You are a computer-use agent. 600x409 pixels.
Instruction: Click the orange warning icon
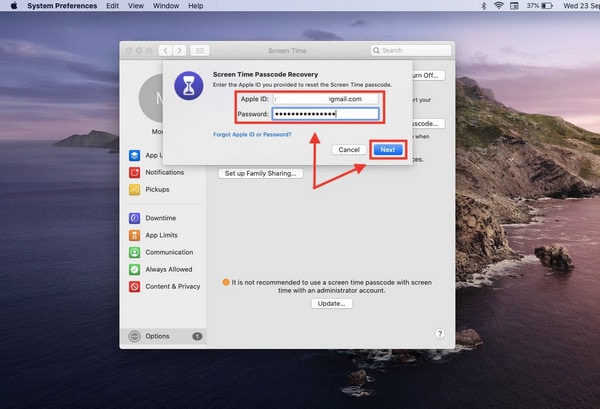(x=226, y=282)
